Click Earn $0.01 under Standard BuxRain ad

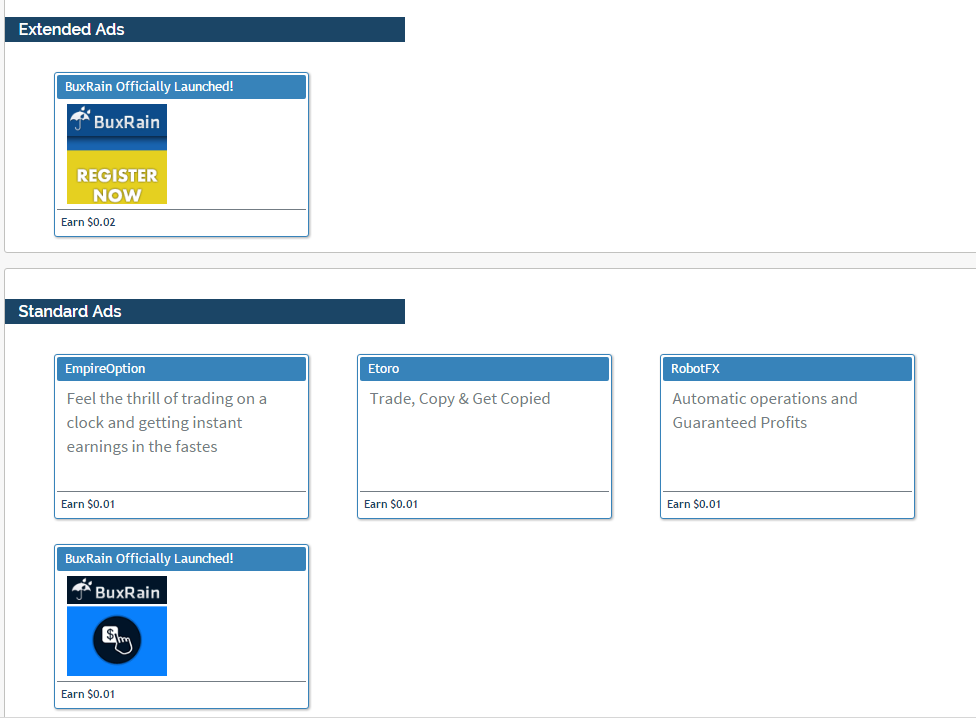(88, 694)
